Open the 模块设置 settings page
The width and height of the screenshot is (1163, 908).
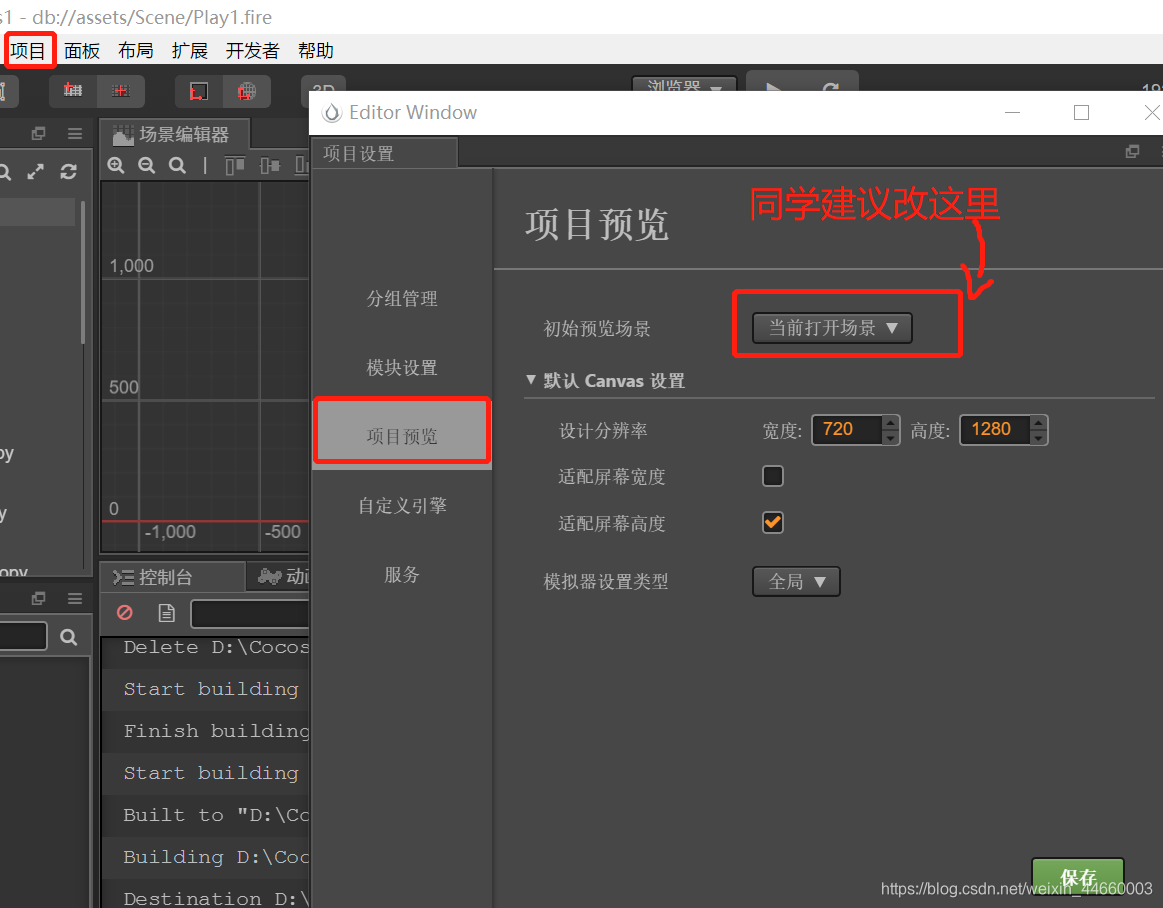click(x=402, y=368)
